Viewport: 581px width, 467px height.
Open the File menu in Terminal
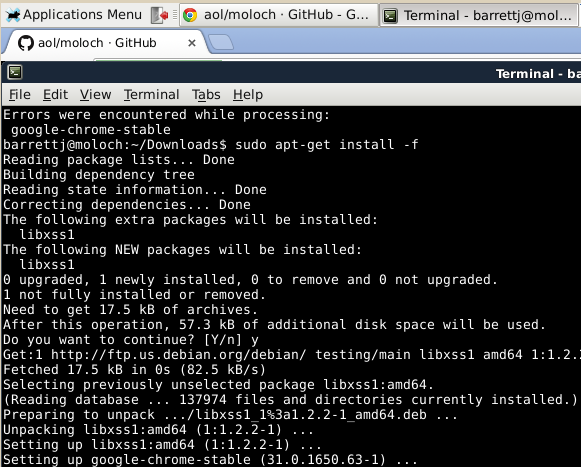pos(20,95)
